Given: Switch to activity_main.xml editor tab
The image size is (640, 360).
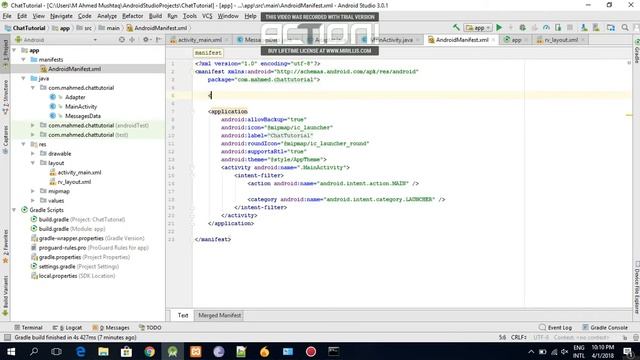Looking at the screenshot, I should pyautogui.click(x=200, y=40).
